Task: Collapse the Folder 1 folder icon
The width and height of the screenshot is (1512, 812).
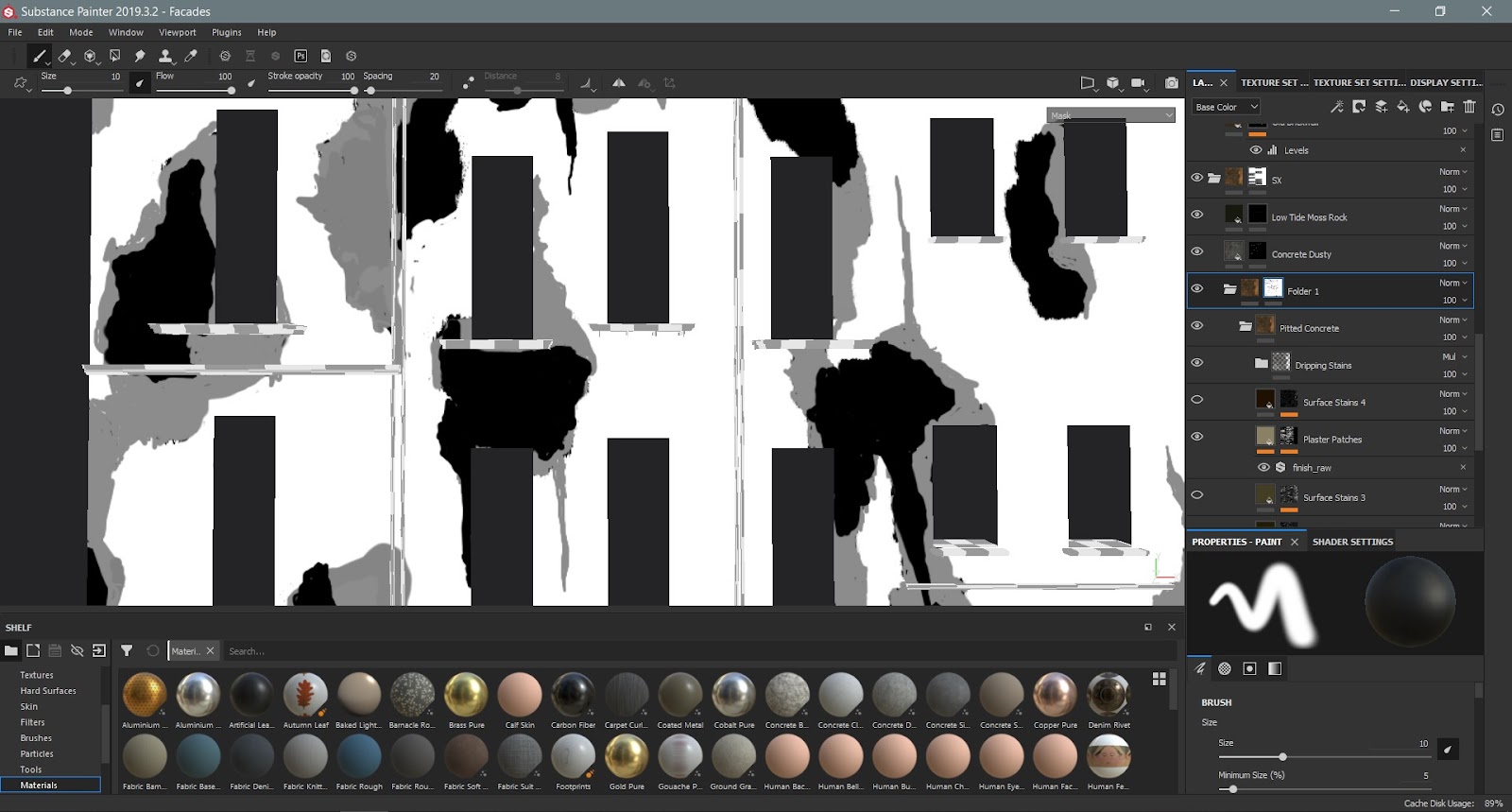Action: [1229, 289]
